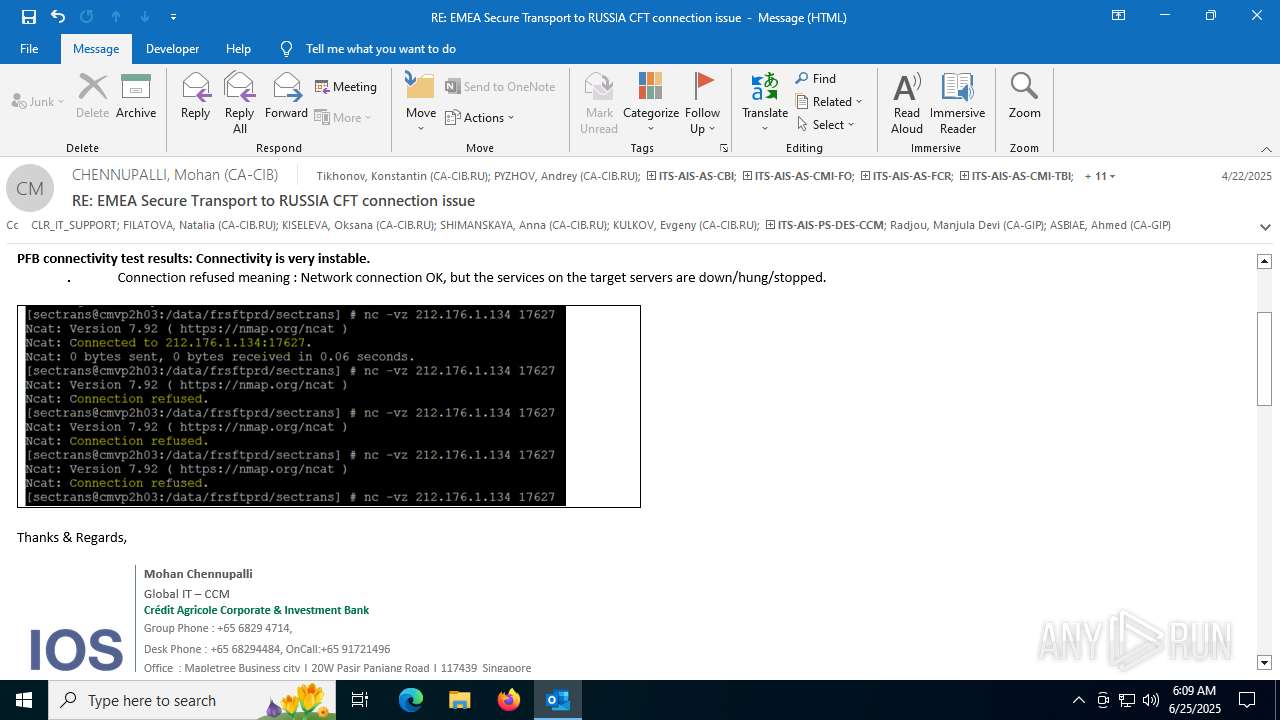Open the Translate menu
Viewport: 1280px width, 720px height.
click(765, 103)
